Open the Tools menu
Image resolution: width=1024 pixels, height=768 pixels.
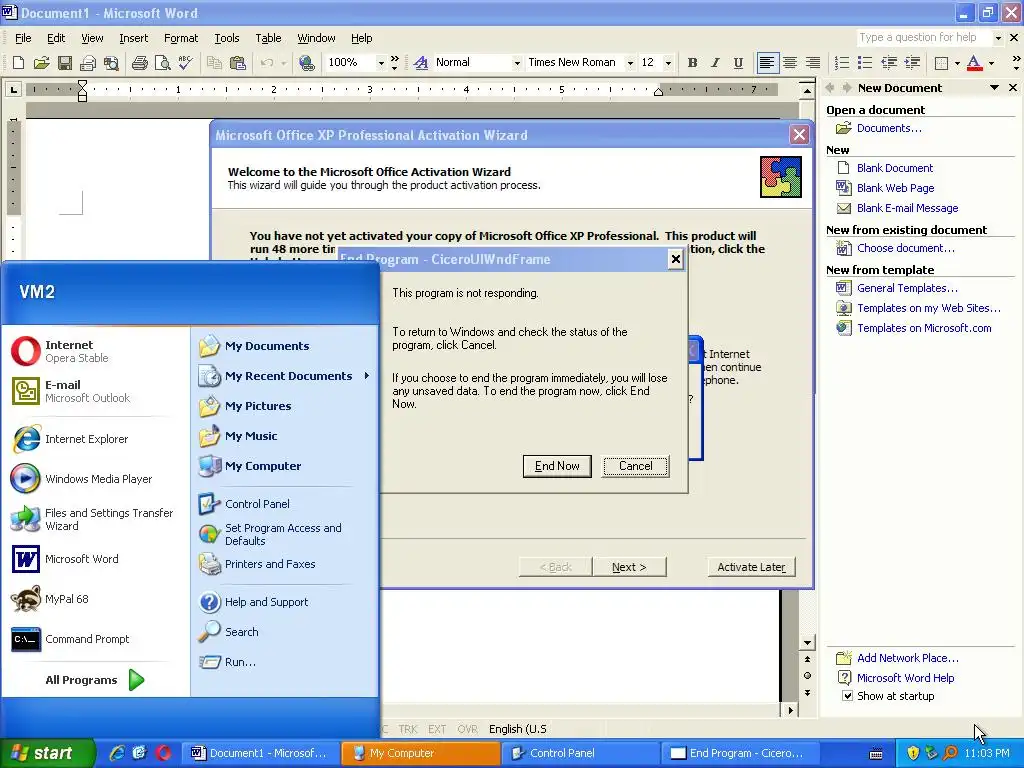tap(227, 38)
